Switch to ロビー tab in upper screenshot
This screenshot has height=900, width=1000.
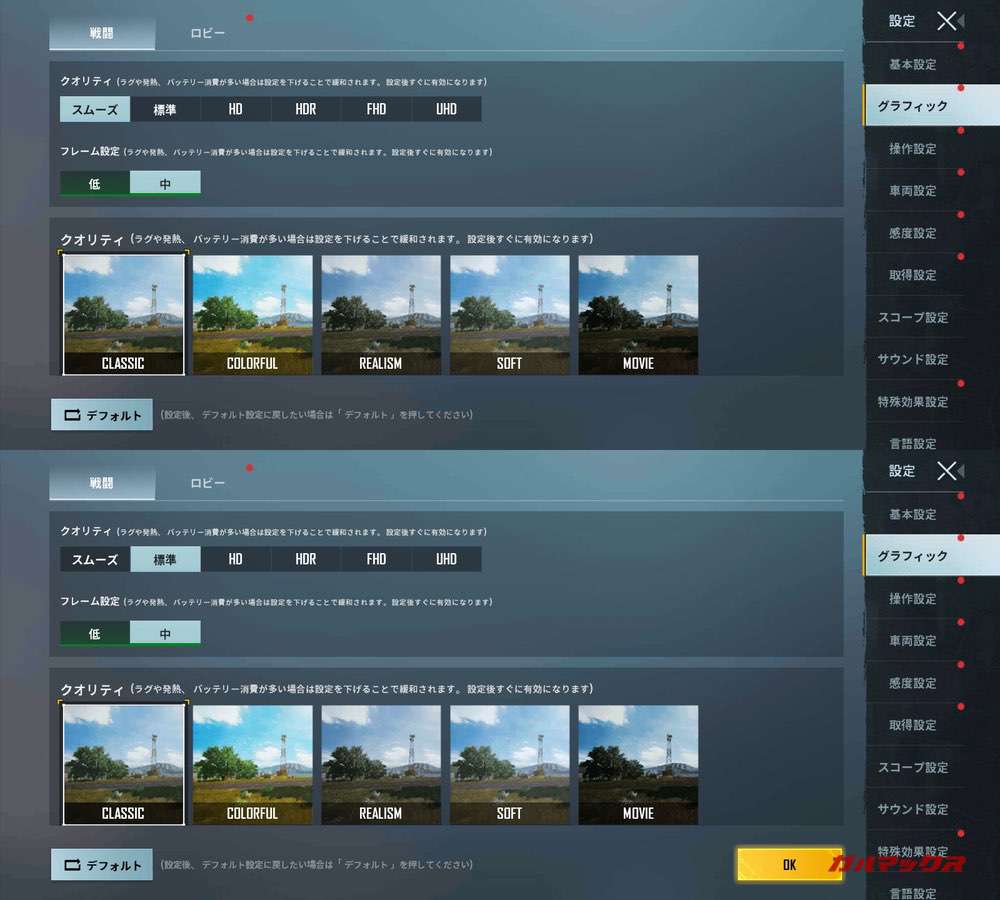point(208,33)
